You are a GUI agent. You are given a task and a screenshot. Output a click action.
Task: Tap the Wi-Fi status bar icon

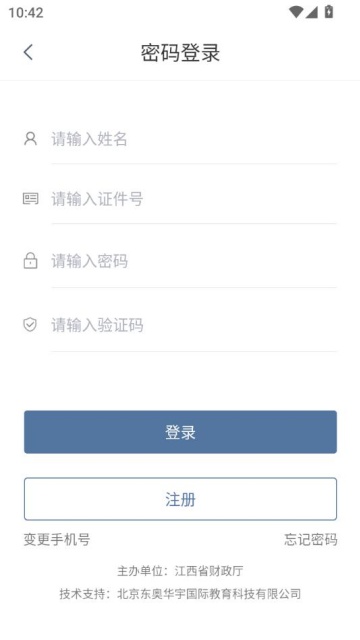(295, 12)
